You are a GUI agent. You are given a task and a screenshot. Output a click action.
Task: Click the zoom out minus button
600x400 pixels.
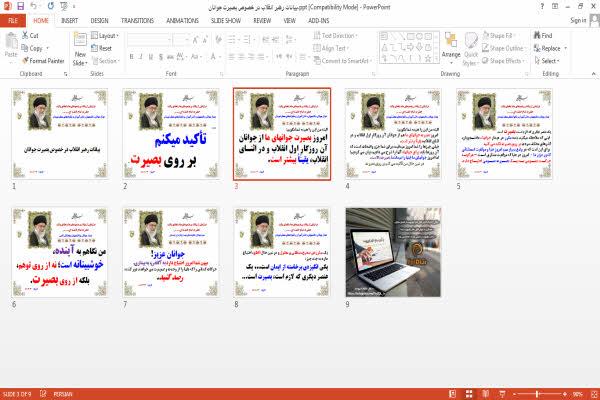point(515,394)
